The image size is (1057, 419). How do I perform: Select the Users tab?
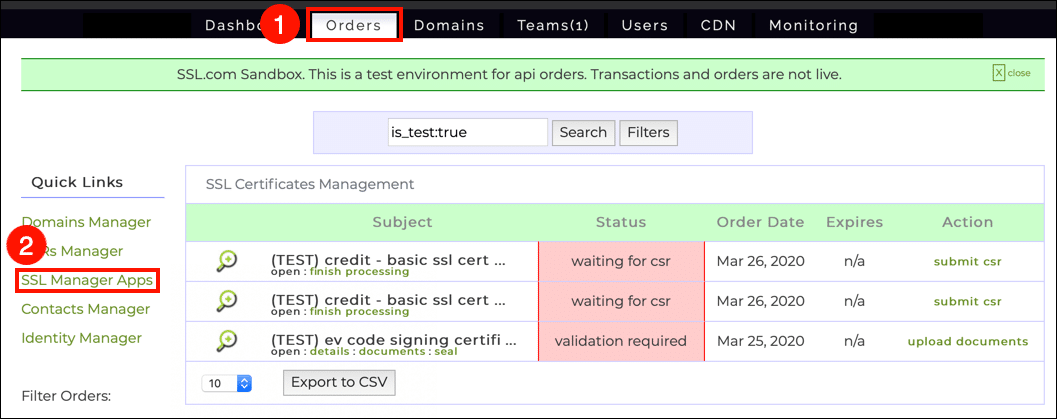[x=644, y=25]
